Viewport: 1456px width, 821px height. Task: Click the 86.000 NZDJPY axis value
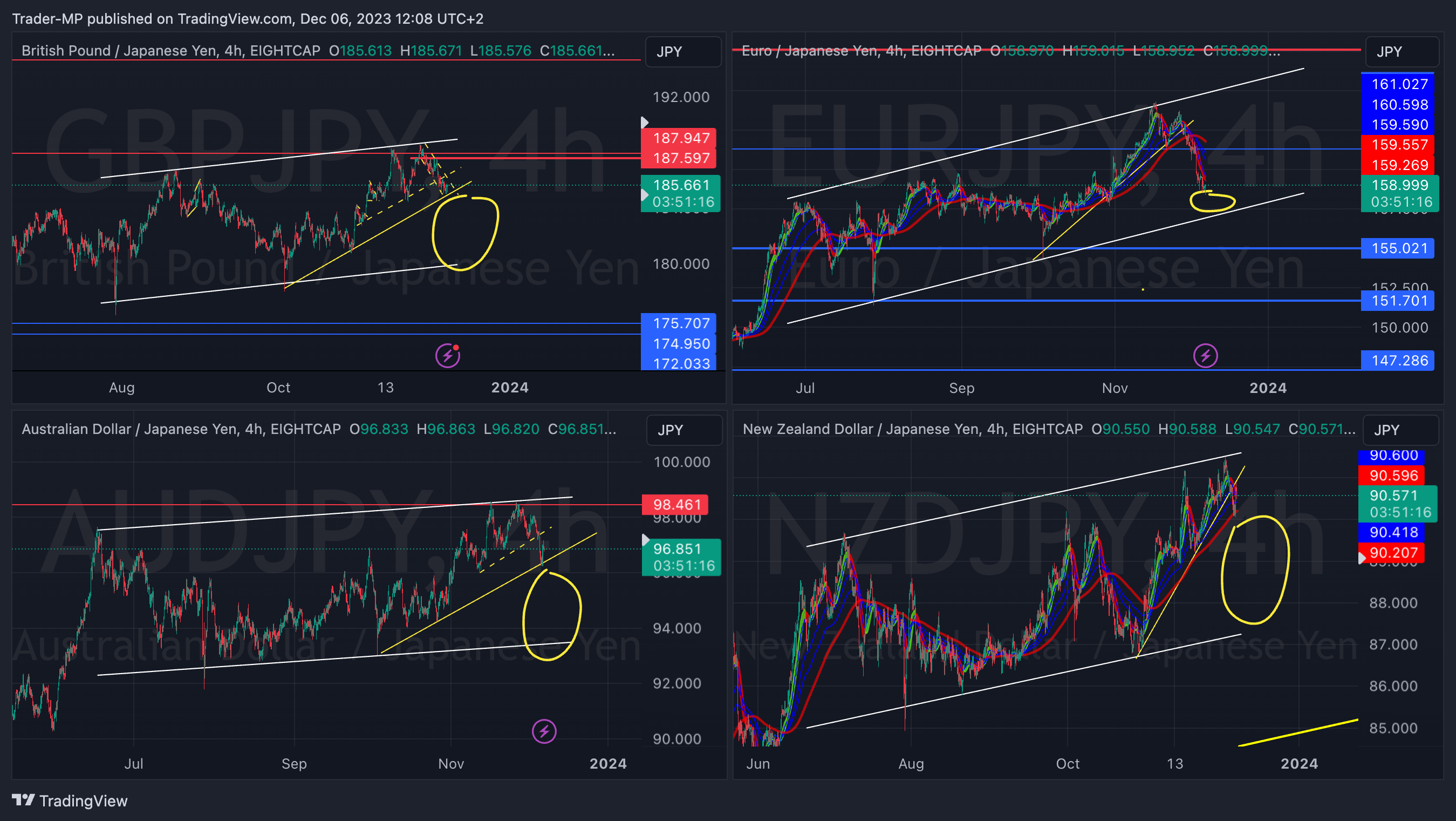click(1393, 687)
